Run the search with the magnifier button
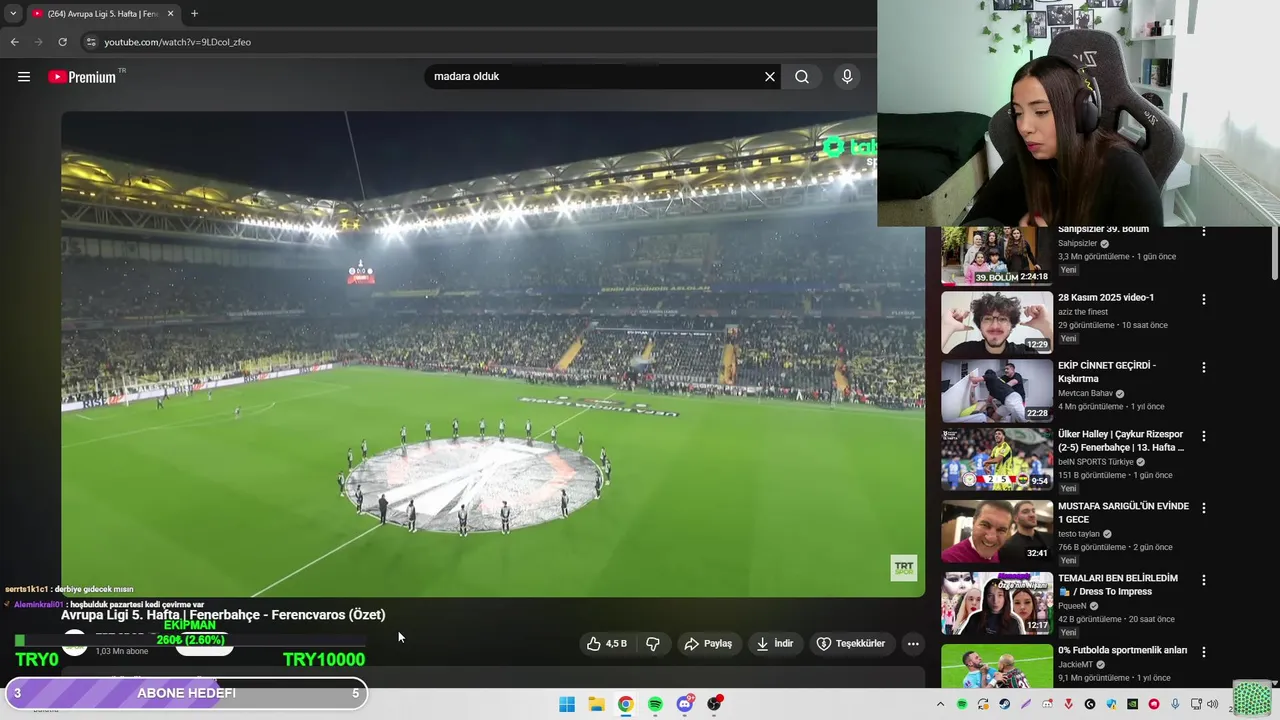This screenshot has width=1280, height=720. (802, 77)
